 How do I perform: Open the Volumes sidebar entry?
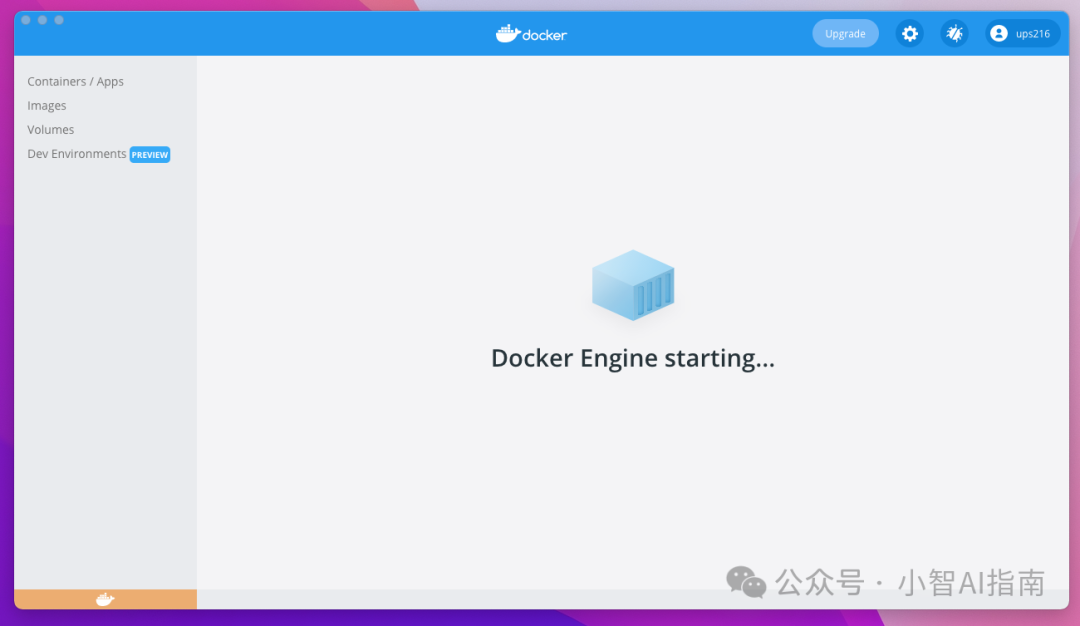[x=50, y=129]
